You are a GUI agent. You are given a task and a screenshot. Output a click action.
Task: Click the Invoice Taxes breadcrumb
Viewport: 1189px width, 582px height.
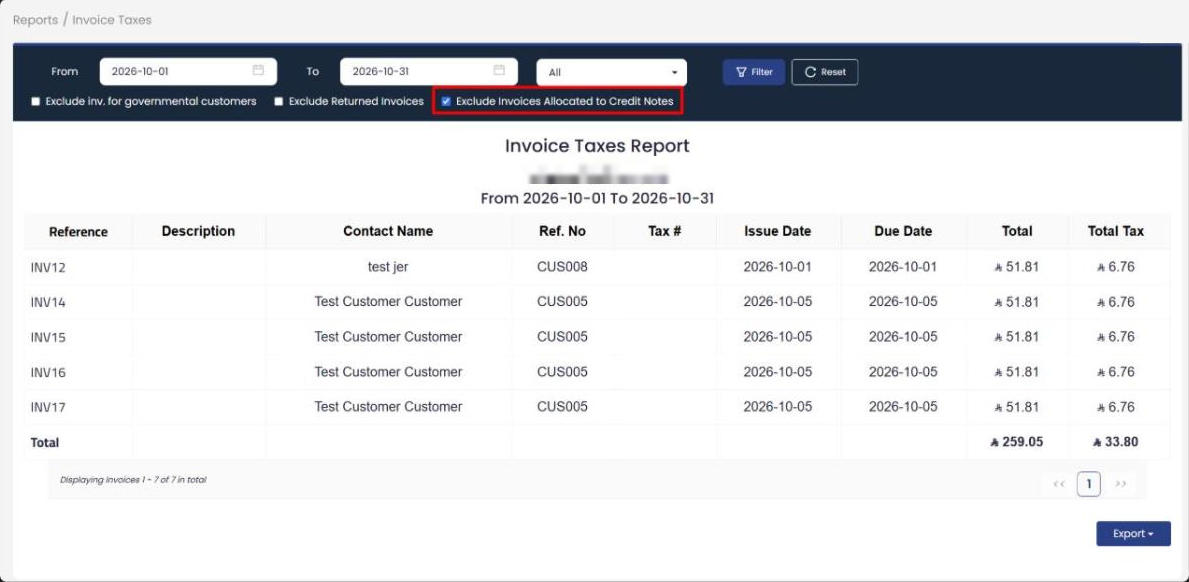point(112,20)
